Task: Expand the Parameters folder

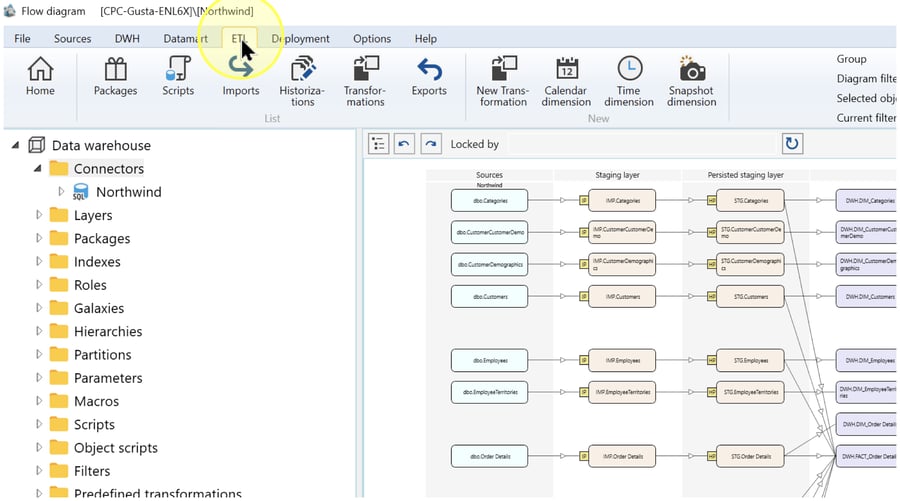Action: click(x=38, y=378)
